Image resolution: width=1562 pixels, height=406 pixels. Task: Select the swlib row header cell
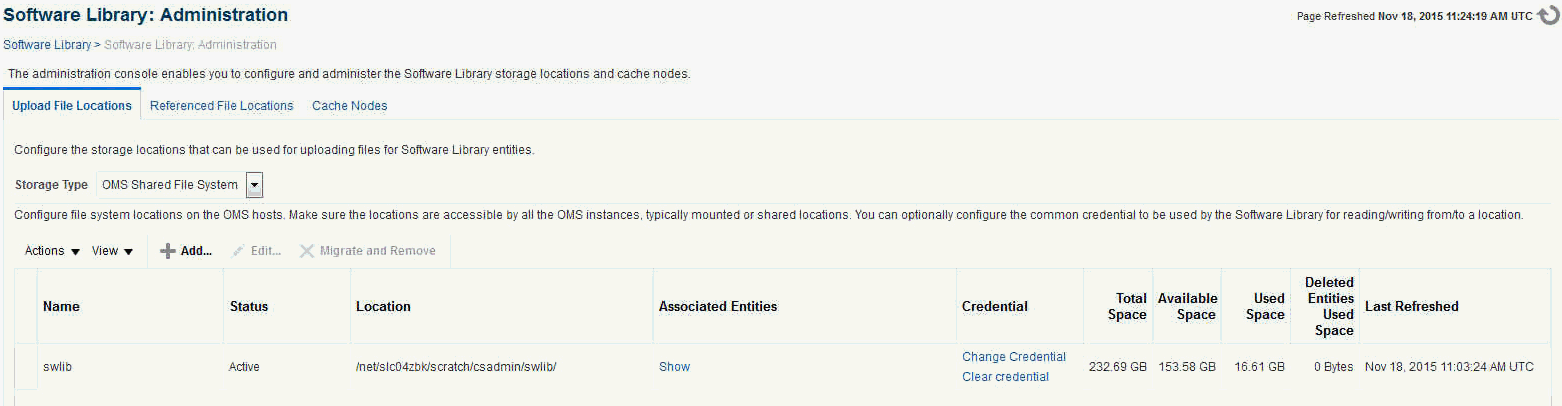pyautogui.click(x=26, y=367)
